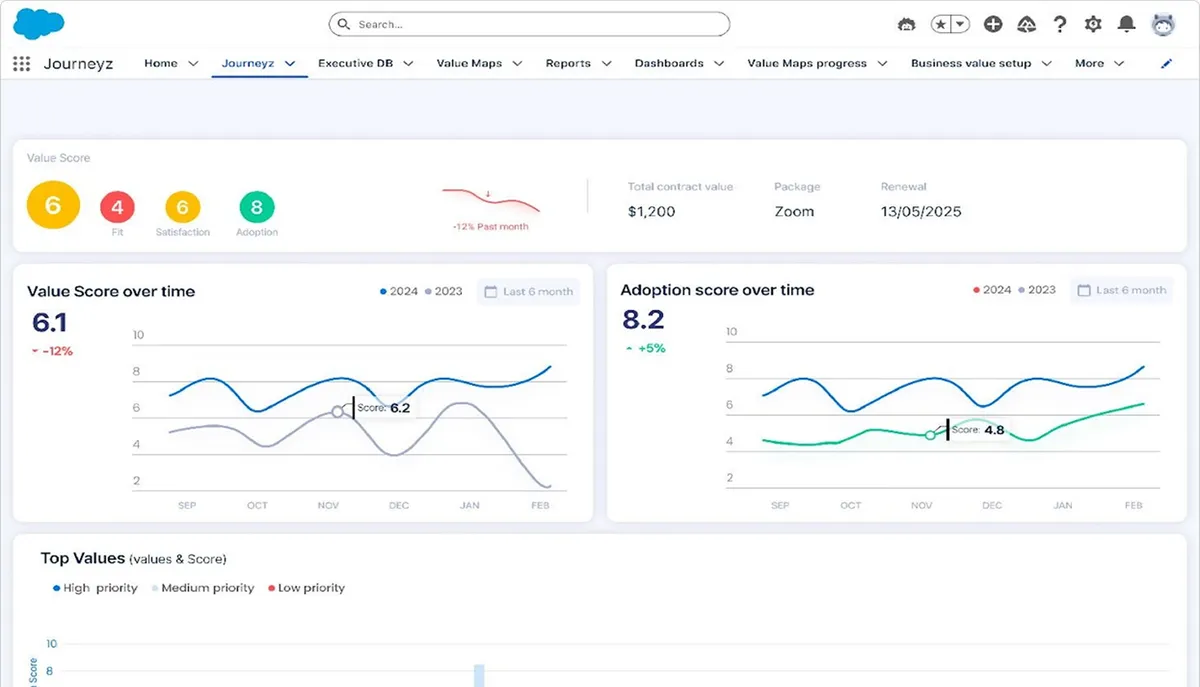Expand the Value Maps chevron
This screenshot has width=1200, height=687.
pyautogui.click(x=517, y=64)
